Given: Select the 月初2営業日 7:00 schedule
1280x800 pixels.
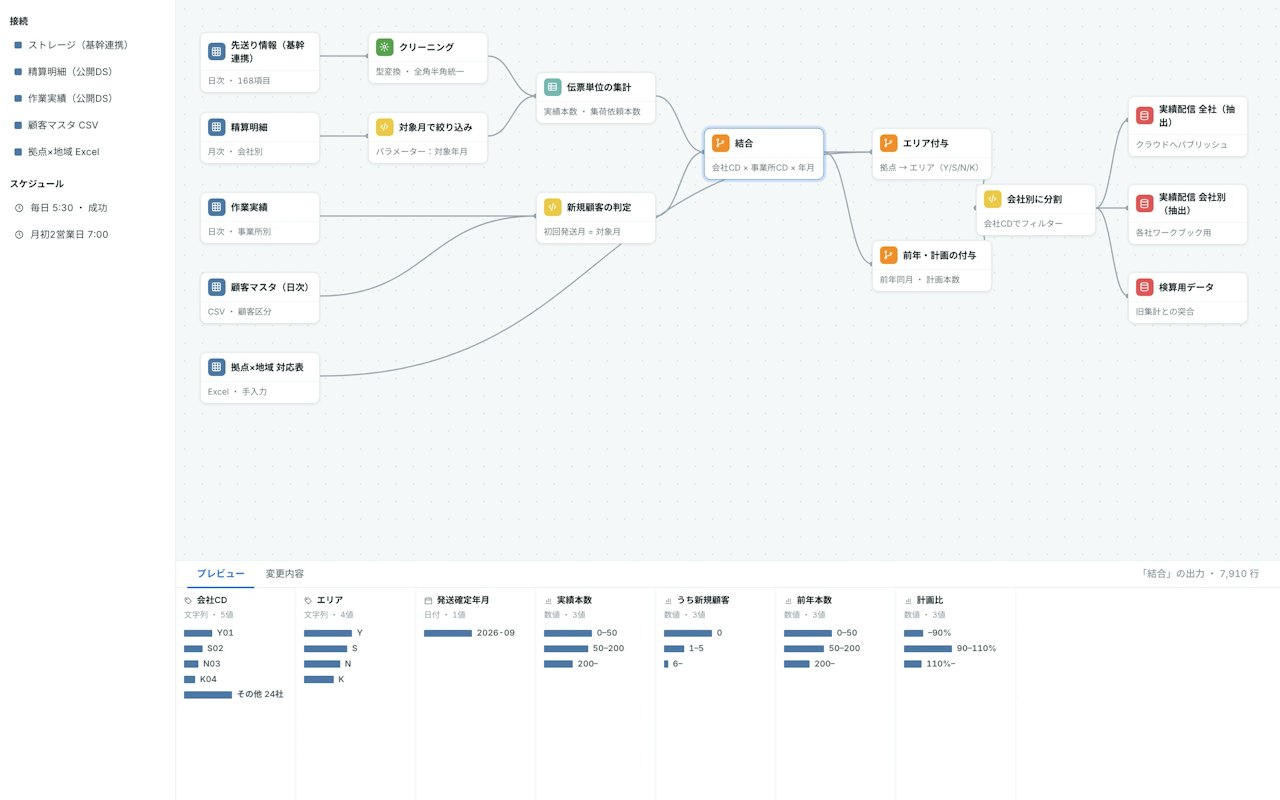Looking at the screenshot, I should coord(87,235).
